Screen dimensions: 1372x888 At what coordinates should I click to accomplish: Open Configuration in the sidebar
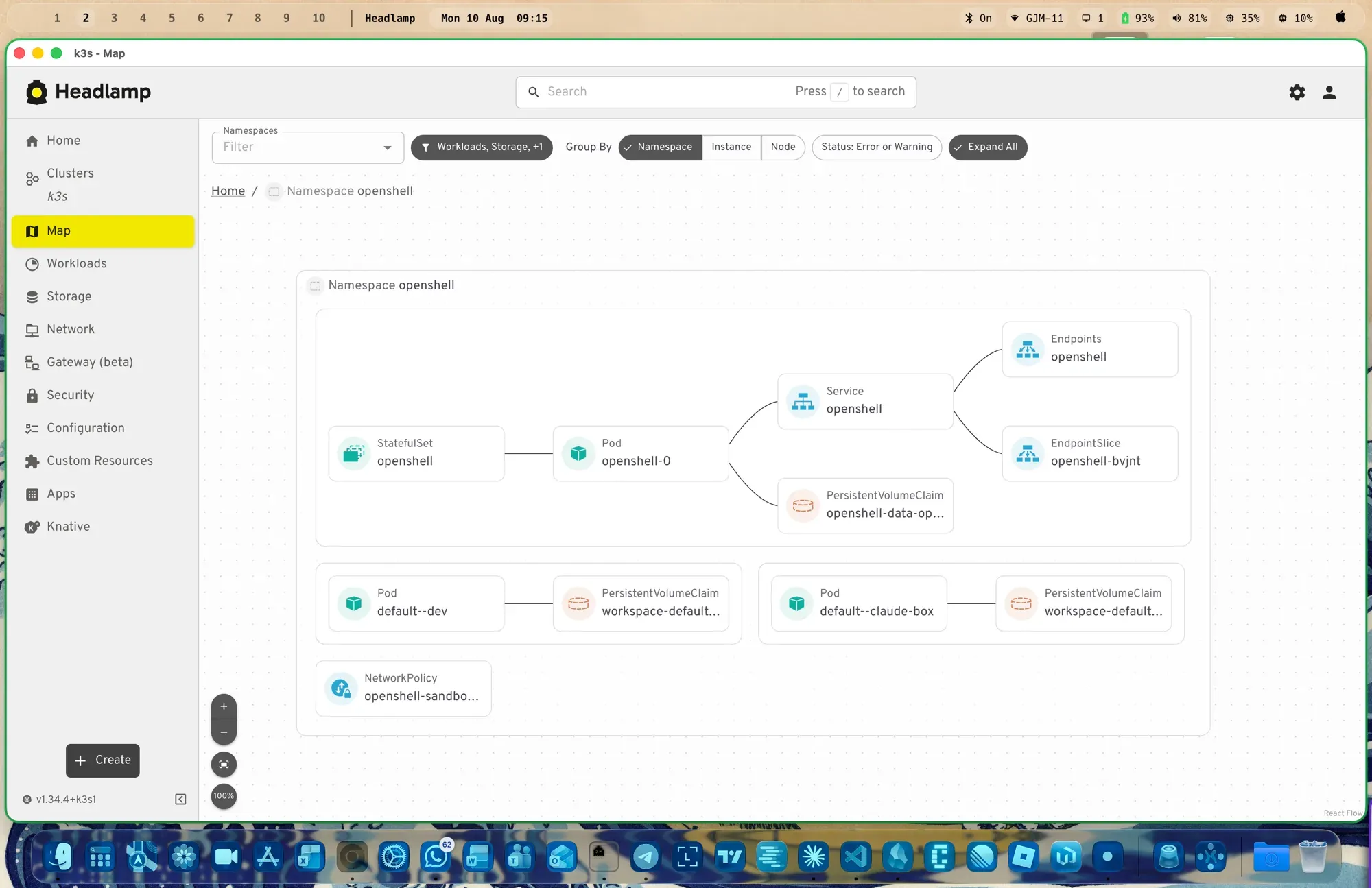click(x=103, y=429)
